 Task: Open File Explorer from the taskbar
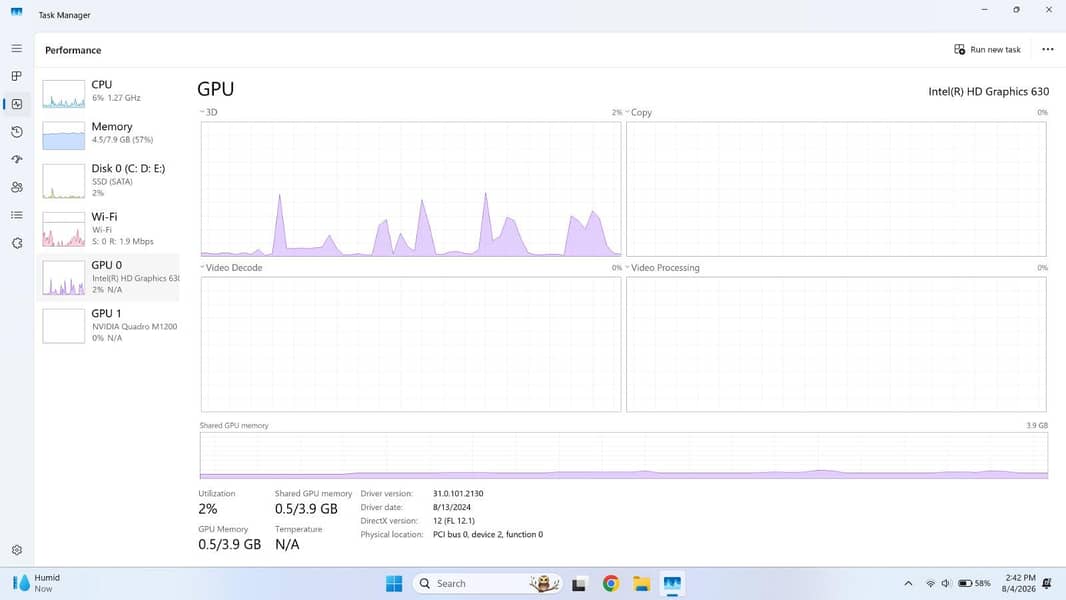click(x=641, y=584)
